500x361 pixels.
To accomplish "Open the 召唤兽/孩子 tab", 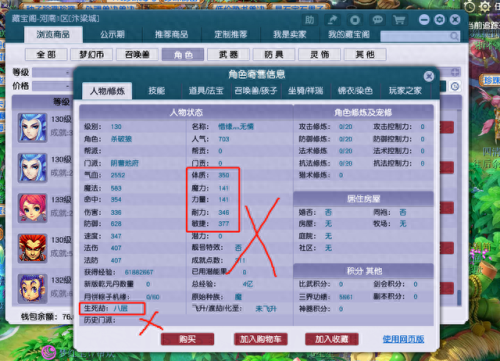I will [256, 91].
